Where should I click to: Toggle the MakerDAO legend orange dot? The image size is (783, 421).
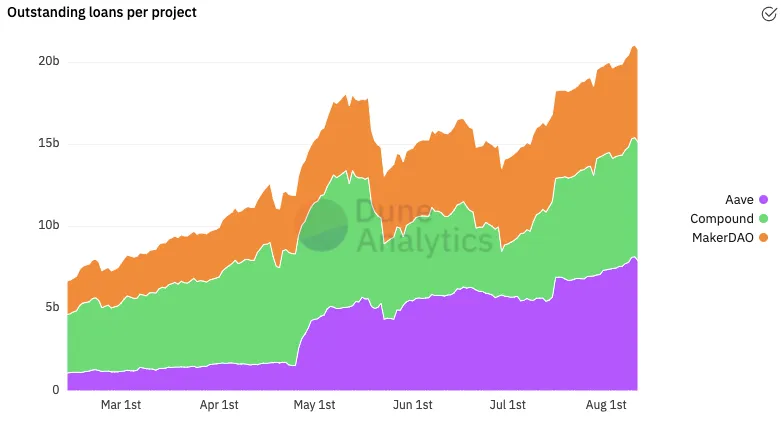point(763,238)
